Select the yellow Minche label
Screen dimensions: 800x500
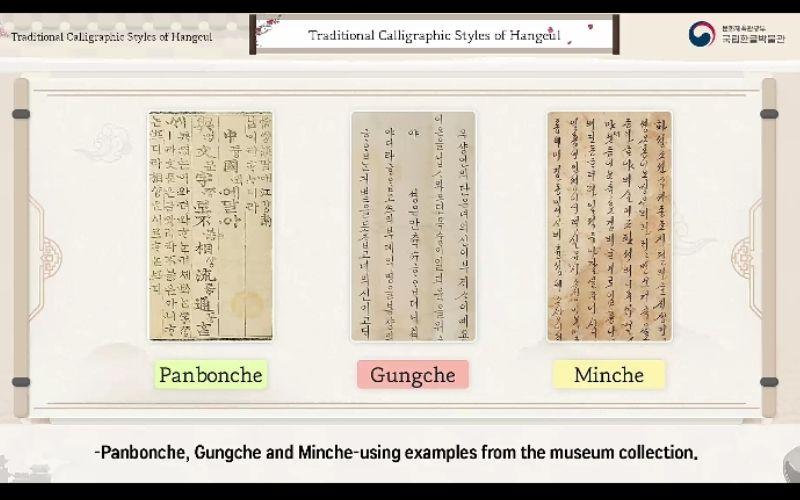point(609,375)
